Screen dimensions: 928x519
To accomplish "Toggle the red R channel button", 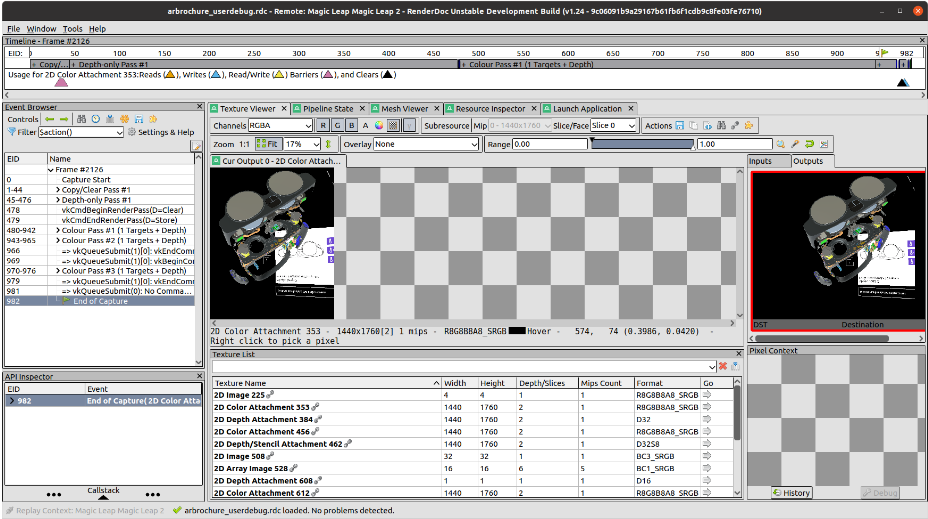I will (x=323, y=125).
